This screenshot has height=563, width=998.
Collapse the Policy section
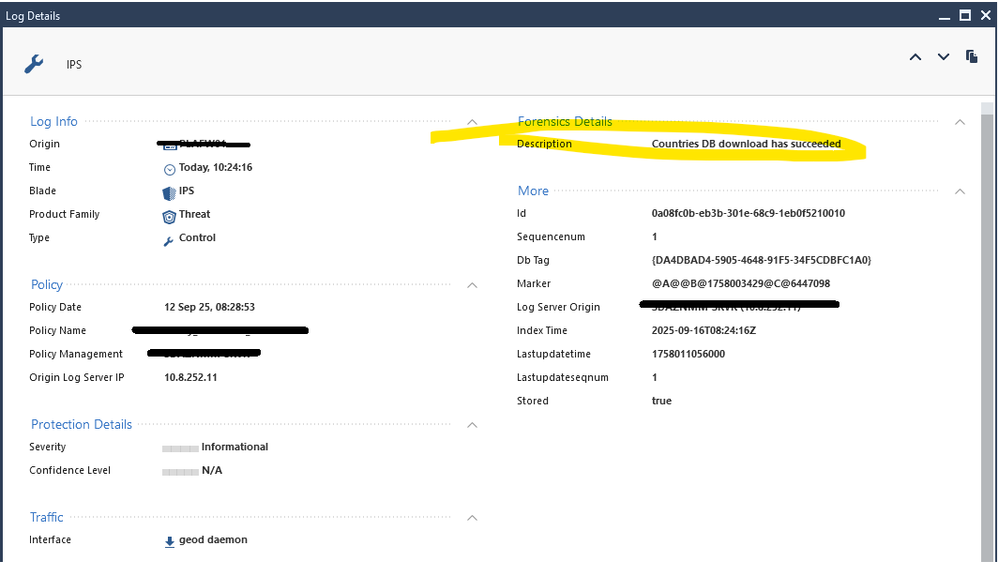pos(473,285)
